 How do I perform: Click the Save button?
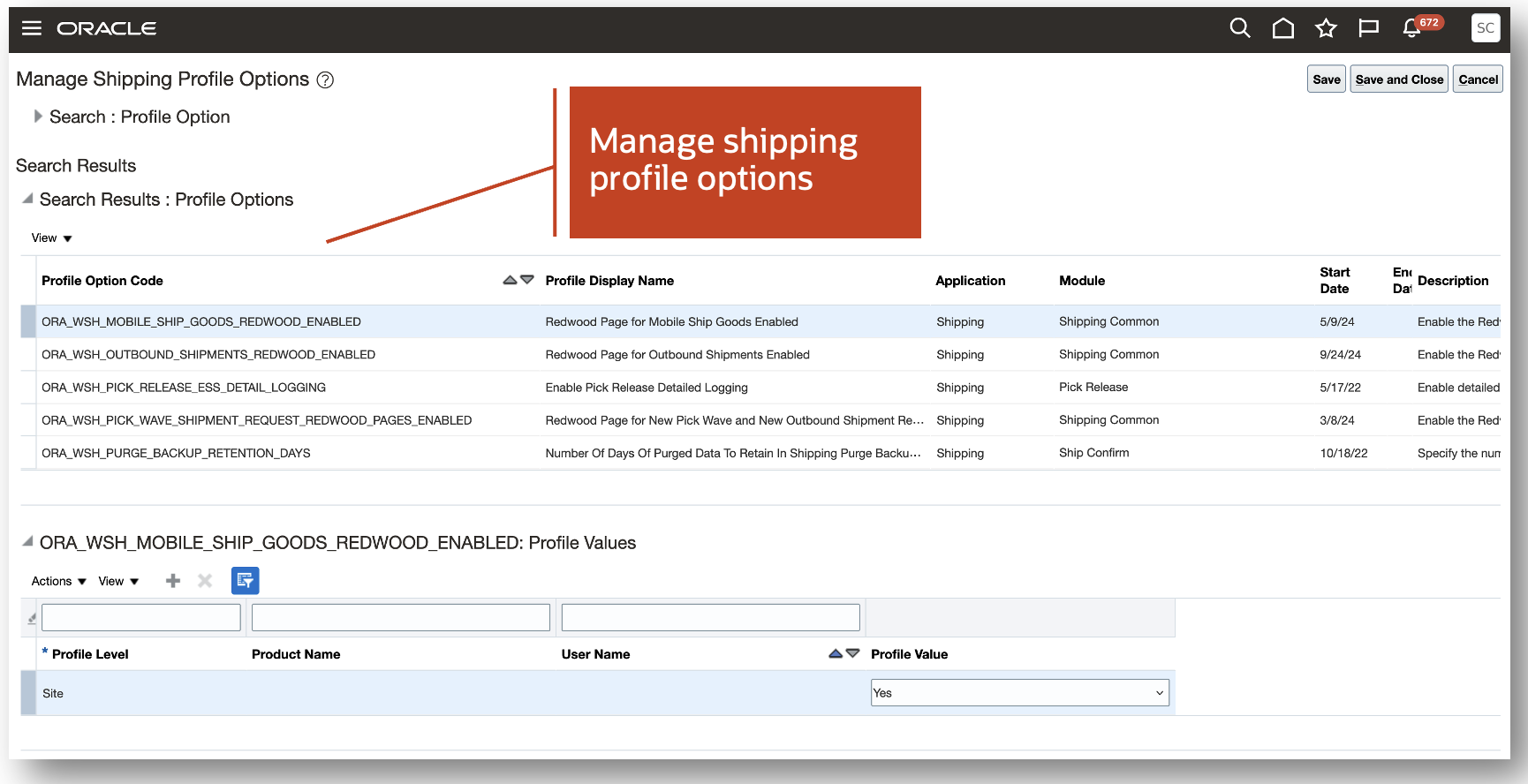point(1327,79)
